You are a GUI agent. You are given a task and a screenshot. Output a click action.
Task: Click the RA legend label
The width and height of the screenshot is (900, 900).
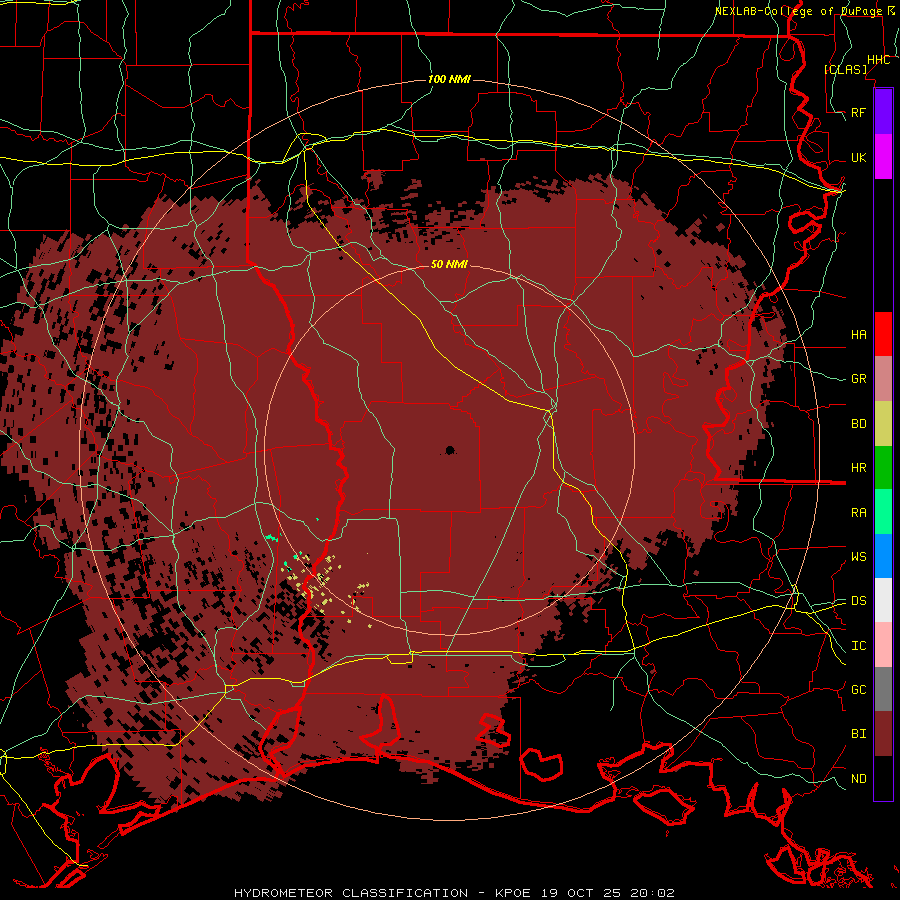pos(858,513)
